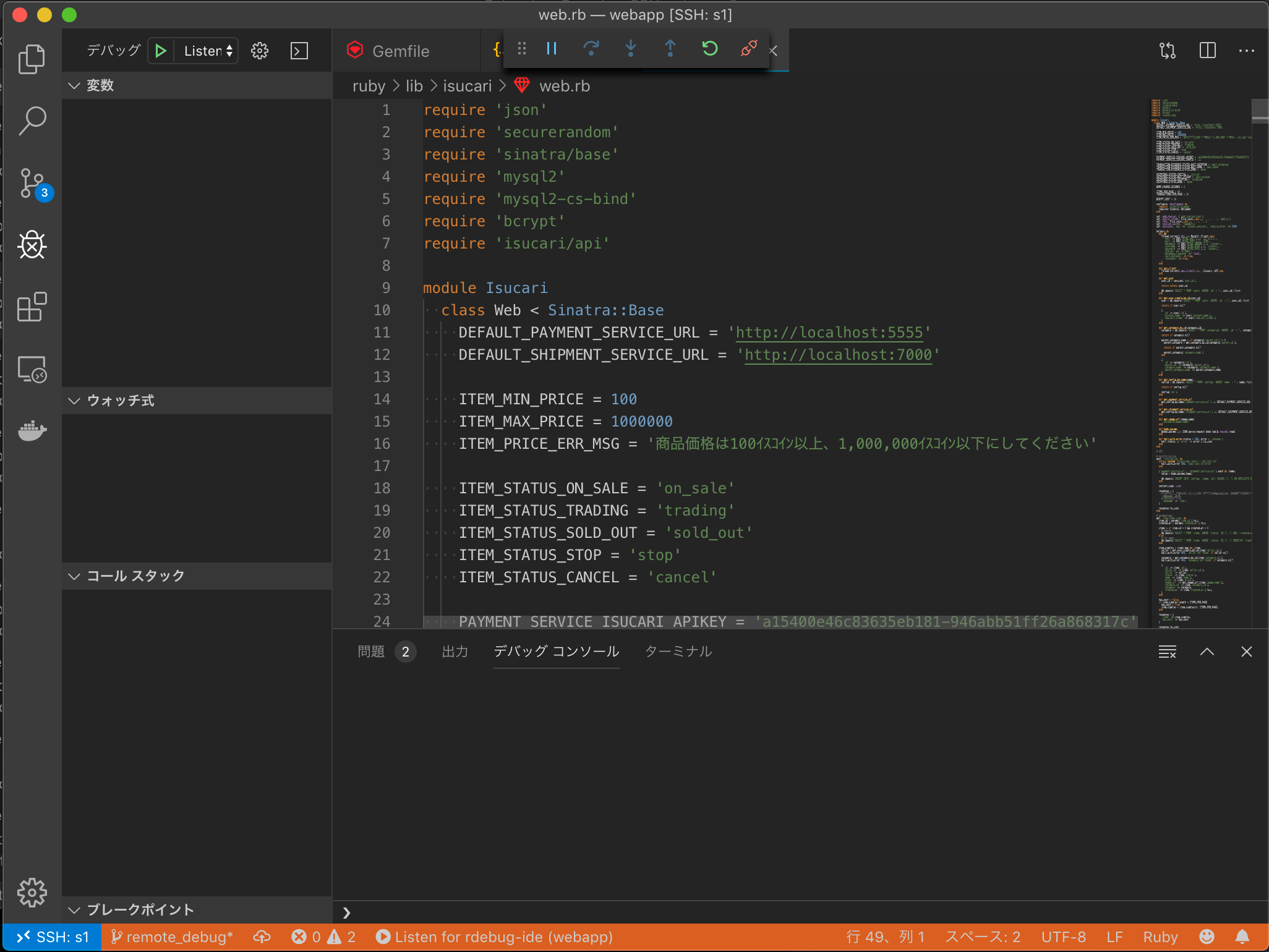Close the web.rb editor tab
Viewport: 1269px width, 952px height.
pos(773,51)
